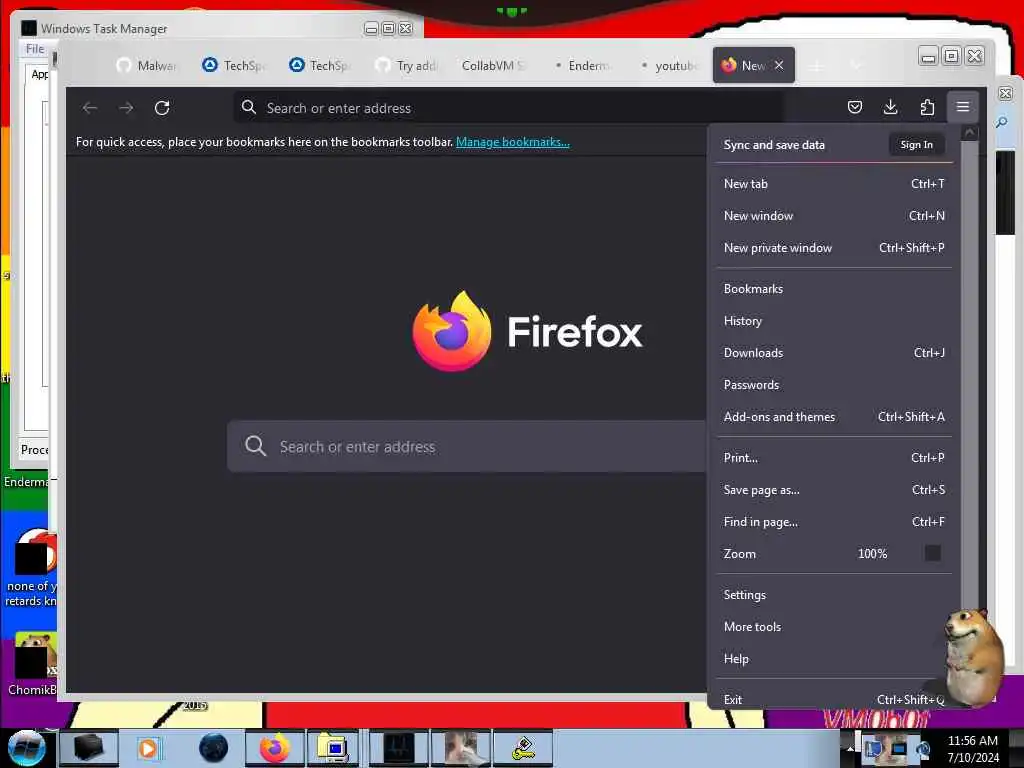
Task: Expand the More tools submenu
Action: pyautogui.click(x=834, y=627)
